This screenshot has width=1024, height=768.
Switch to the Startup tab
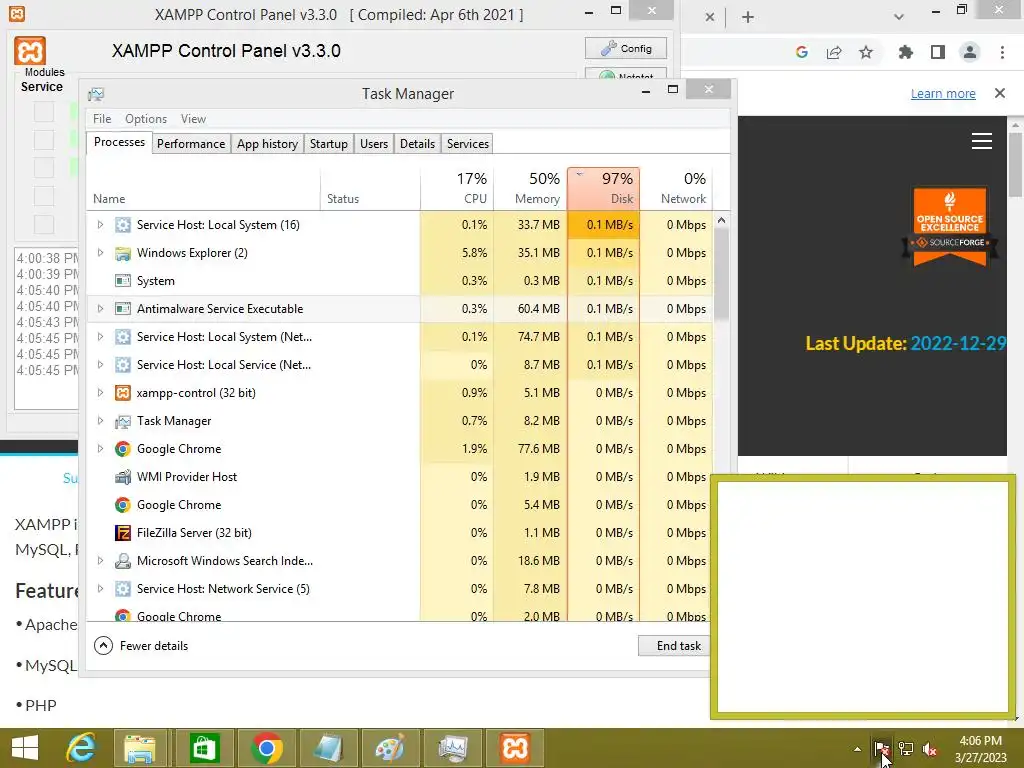(x=328, y=144)
